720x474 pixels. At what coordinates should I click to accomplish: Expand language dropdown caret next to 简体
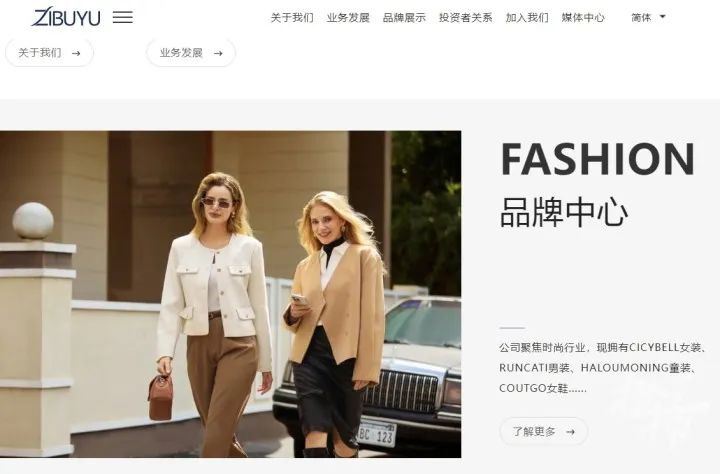coord(663,17)
